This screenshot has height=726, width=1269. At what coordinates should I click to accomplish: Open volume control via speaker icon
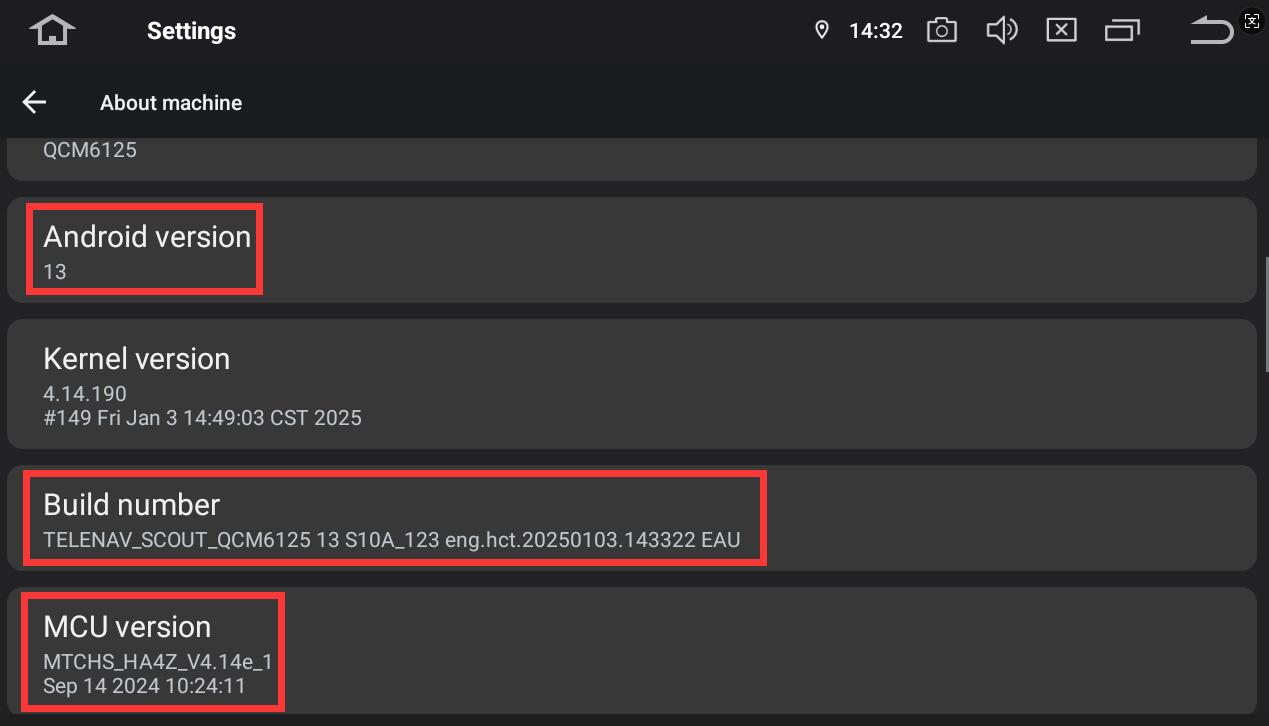click(1001, 30)
